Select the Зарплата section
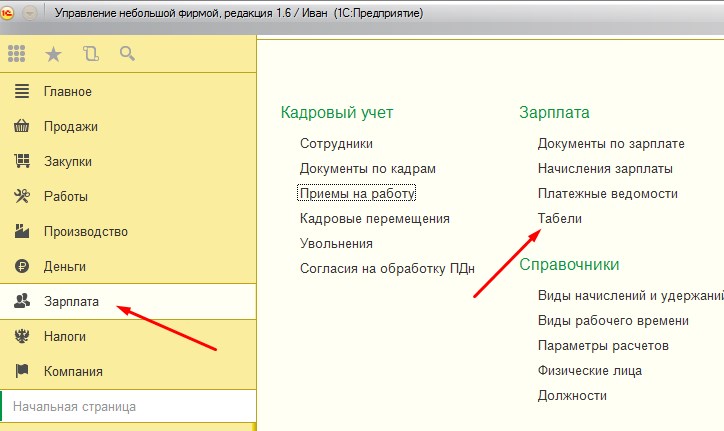The width and height of the screenshot is (724, 431). pyautogui.click(x=128, y=301)
